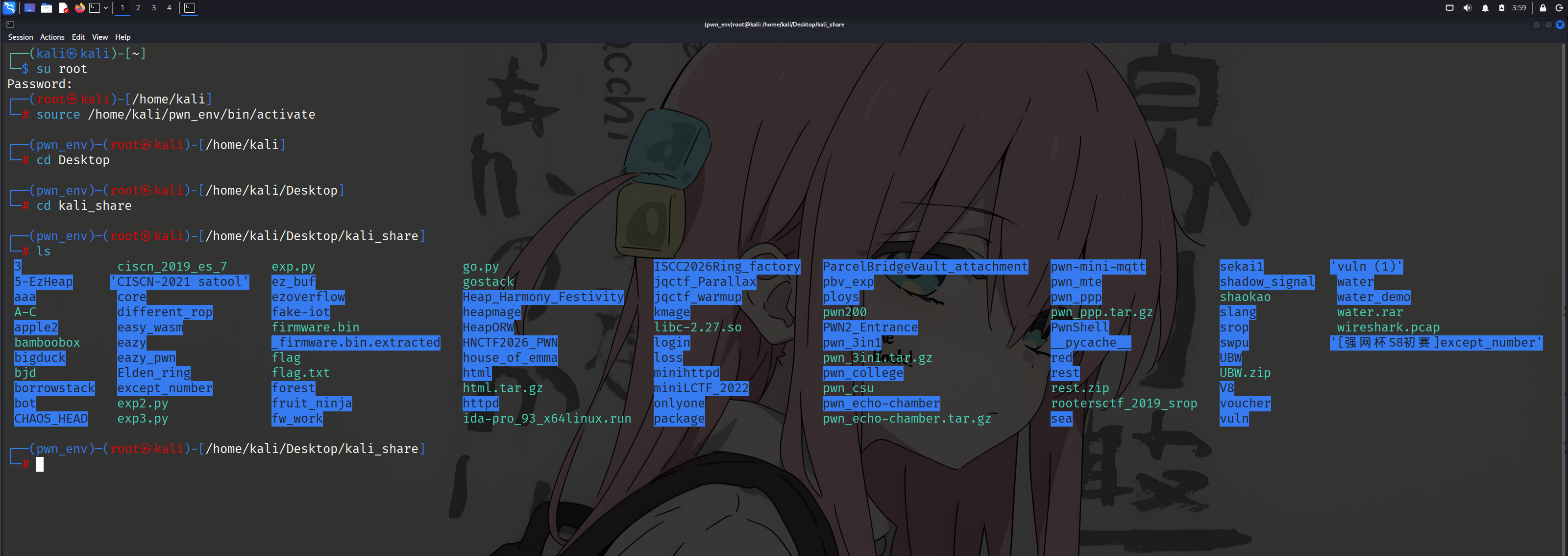This screenshot has width=1568, height=556.
Task: Click the 'gostack' file name
Action: pos(489,282)
